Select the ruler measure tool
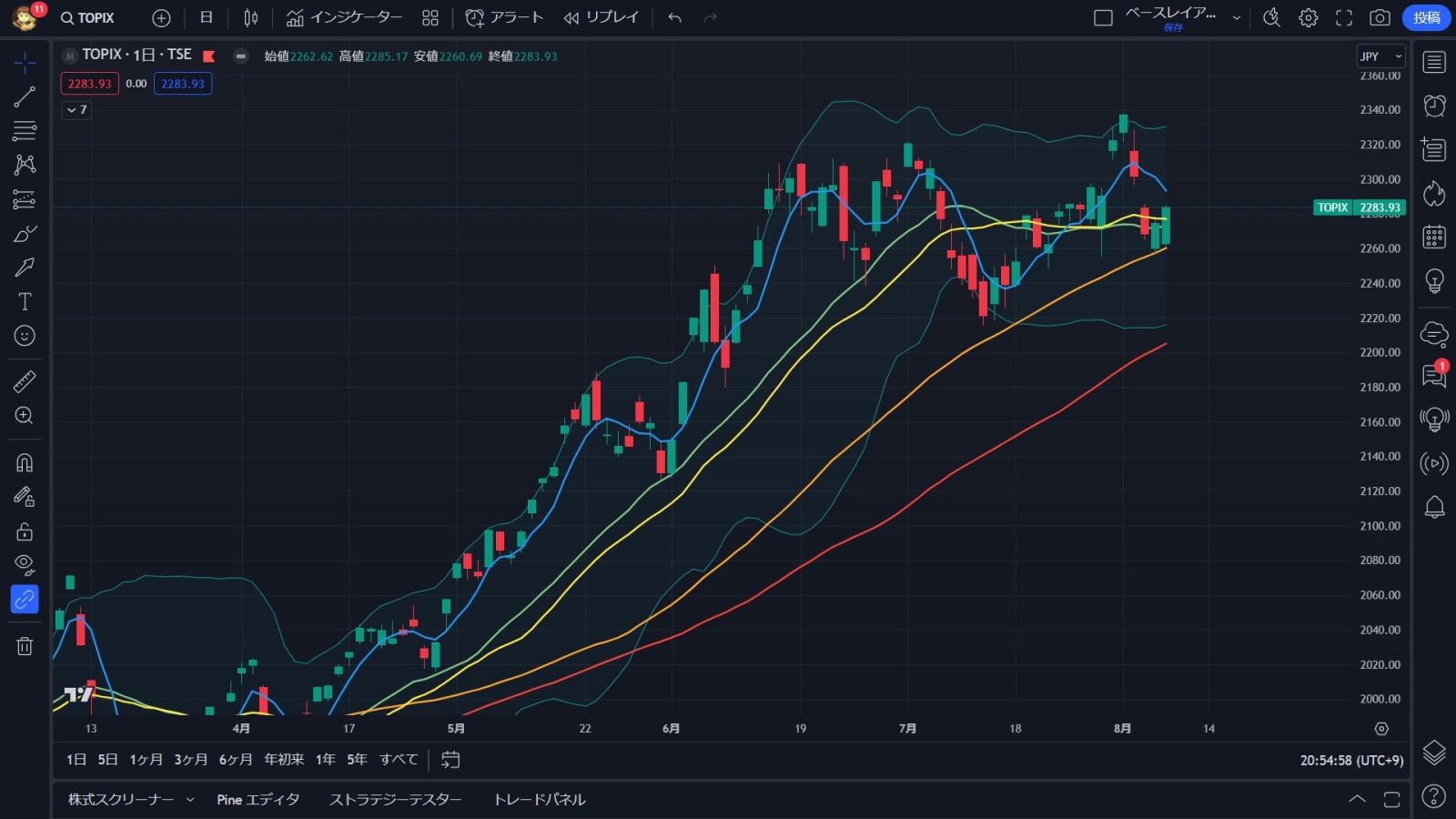This screenshot has width=1456, height=819. (x=25, y=381)
